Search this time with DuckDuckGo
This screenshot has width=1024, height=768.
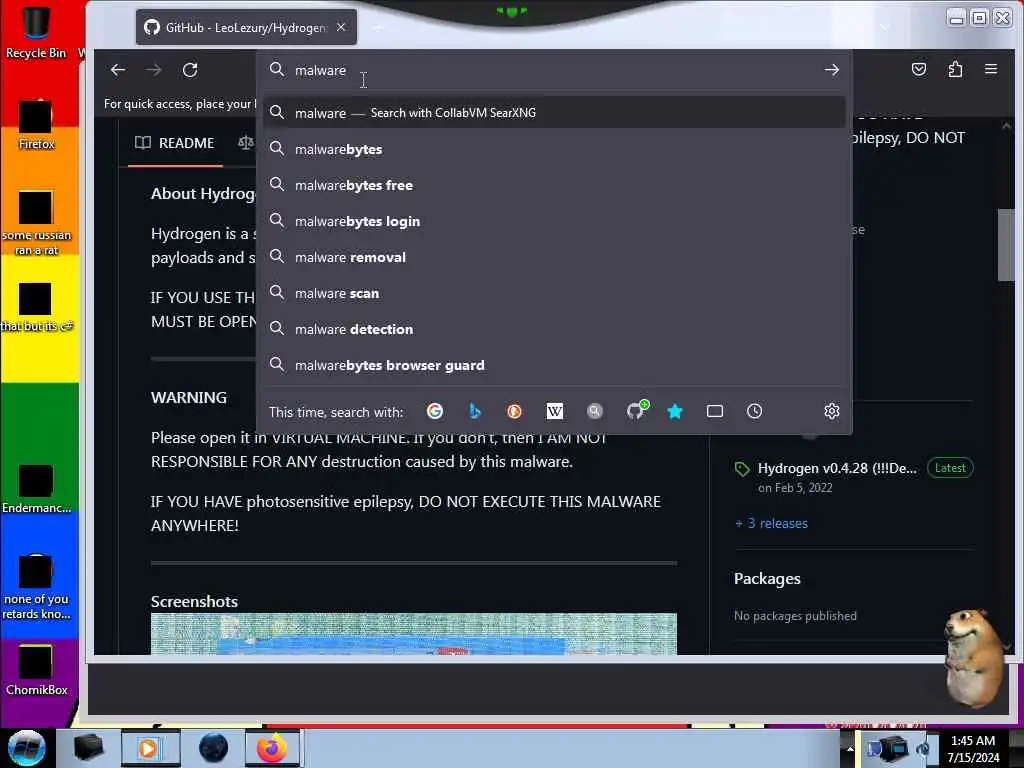coord(515,411)
